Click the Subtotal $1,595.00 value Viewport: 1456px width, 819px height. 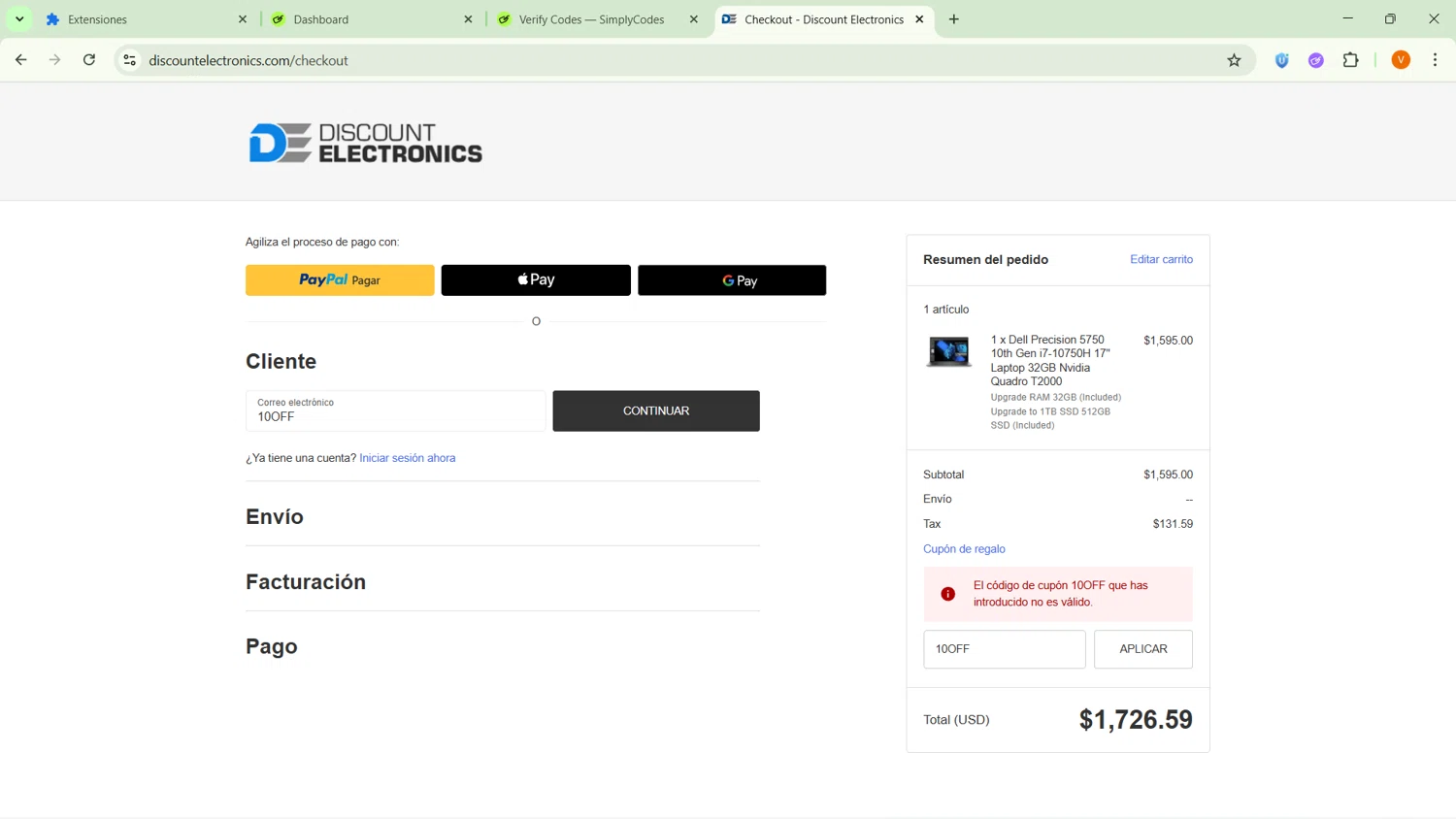(1168, 475)
